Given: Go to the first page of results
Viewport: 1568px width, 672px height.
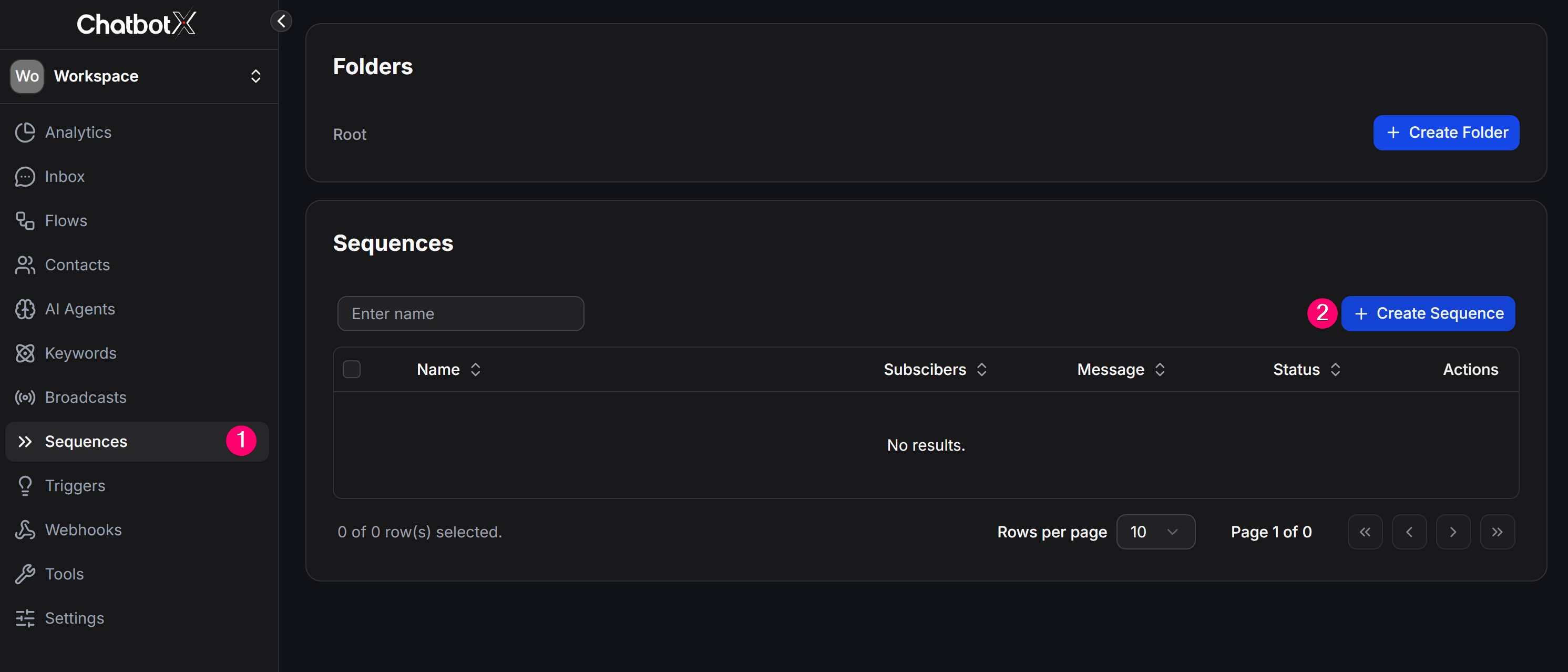Looking at the screenshot, I should pos(1365,532).
